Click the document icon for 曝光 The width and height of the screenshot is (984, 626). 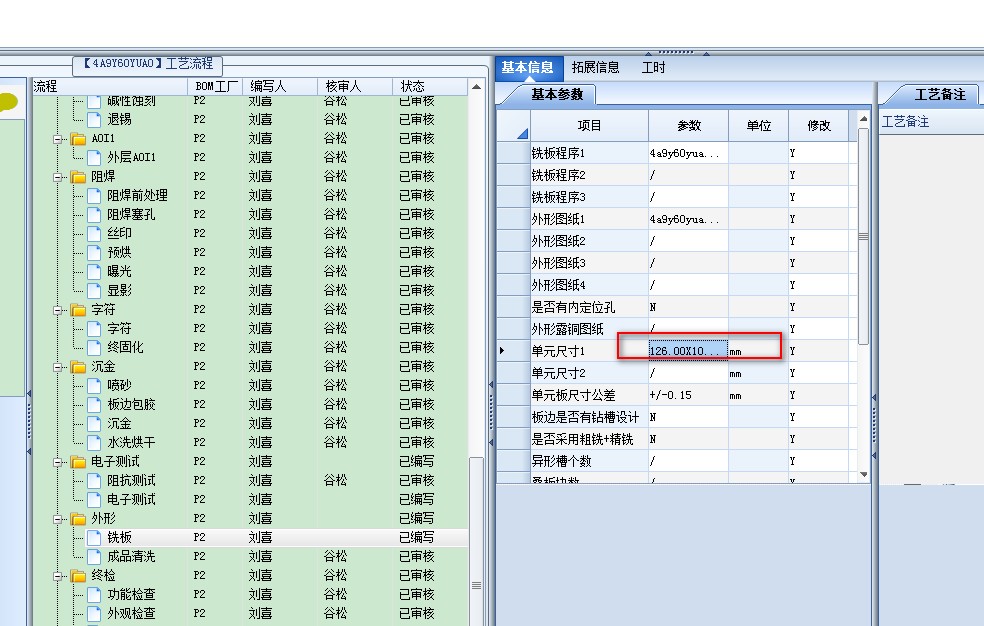coord(94,272)
